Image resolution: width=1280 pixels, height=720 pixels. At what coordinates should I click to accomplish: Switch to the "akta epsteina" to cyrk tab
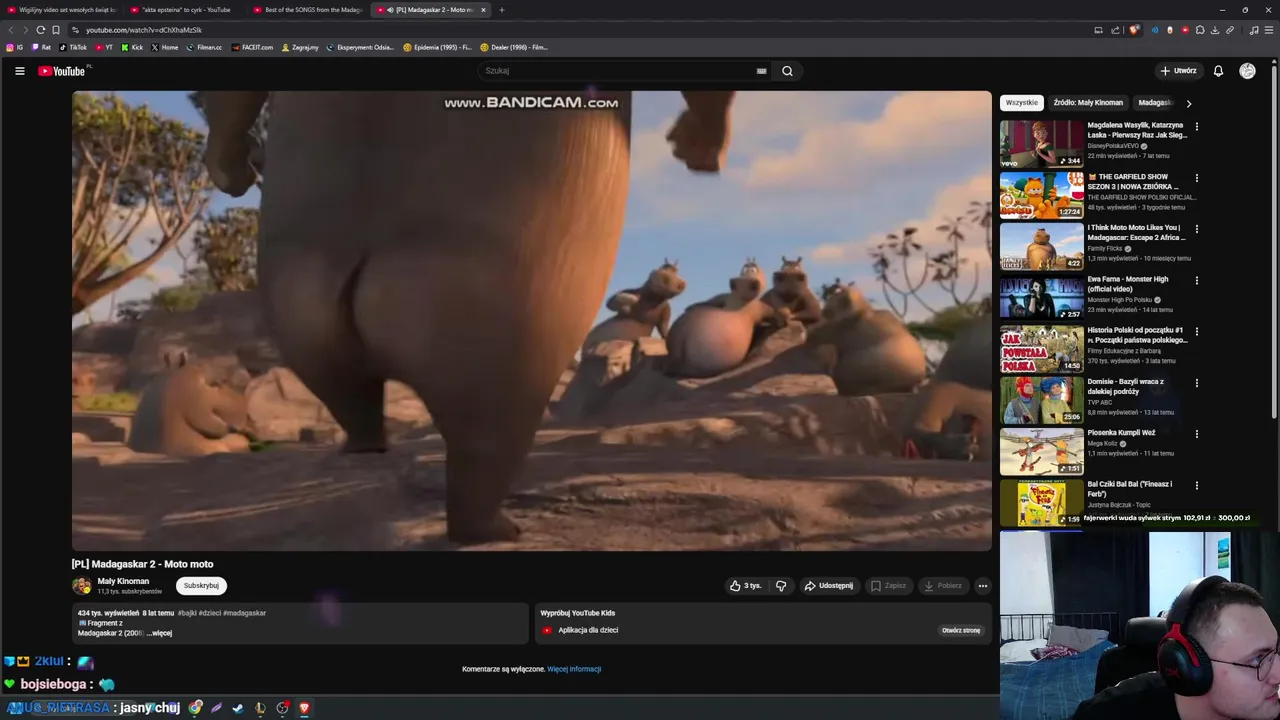click(x=184, y=10)
